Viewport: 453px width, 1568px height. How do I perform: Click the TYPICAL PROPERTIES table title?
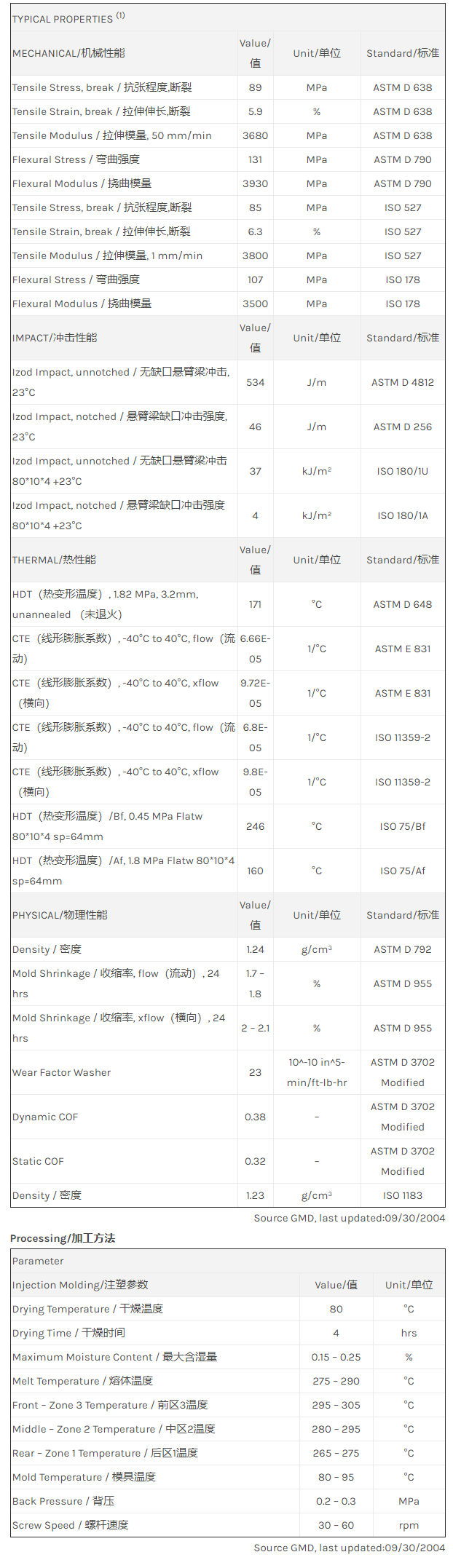click(x=62, y=19)
